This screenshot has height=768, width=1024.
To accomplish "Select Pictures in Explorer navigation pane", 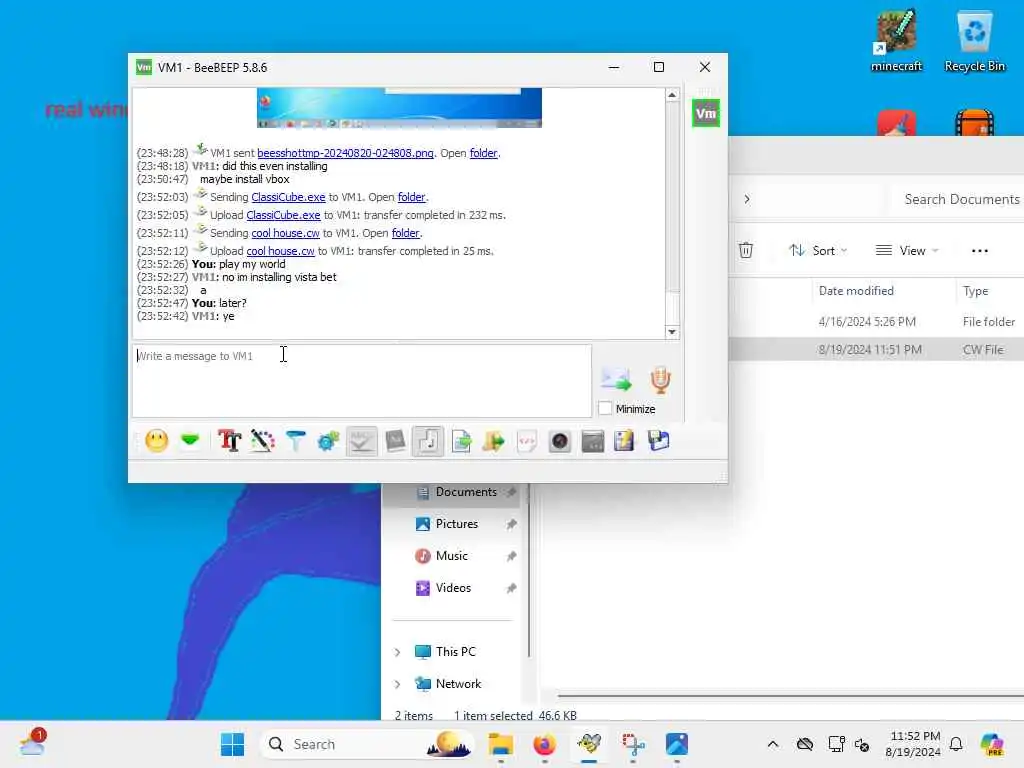I will click(x=456, y=524).
